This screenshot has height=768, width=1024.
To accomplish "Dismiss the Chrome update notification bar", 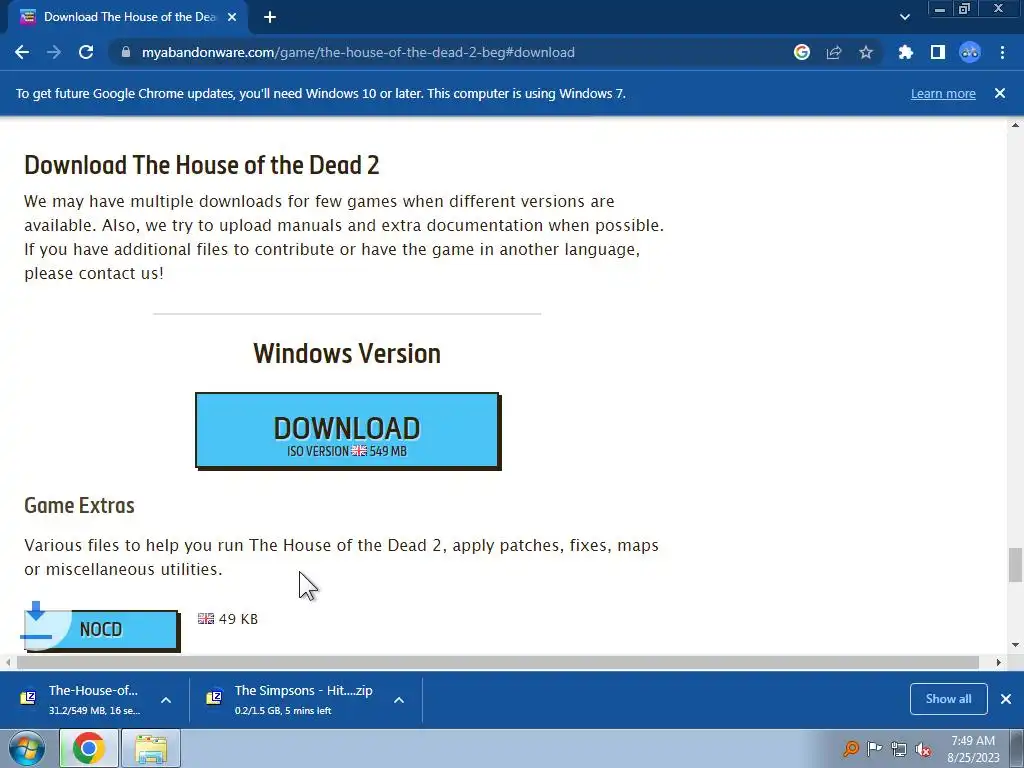I will [x=1000, y=93].
